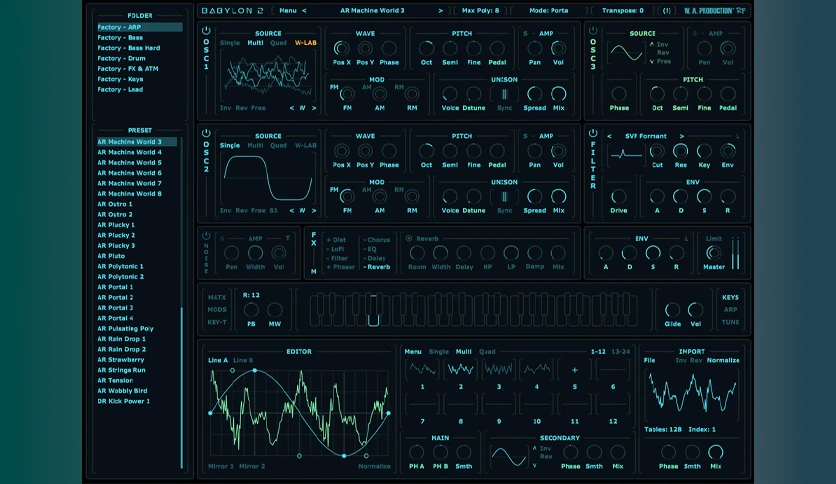Click the Glide knob
The width and height of the screenshot is (836, 484).
click(672, 310)
